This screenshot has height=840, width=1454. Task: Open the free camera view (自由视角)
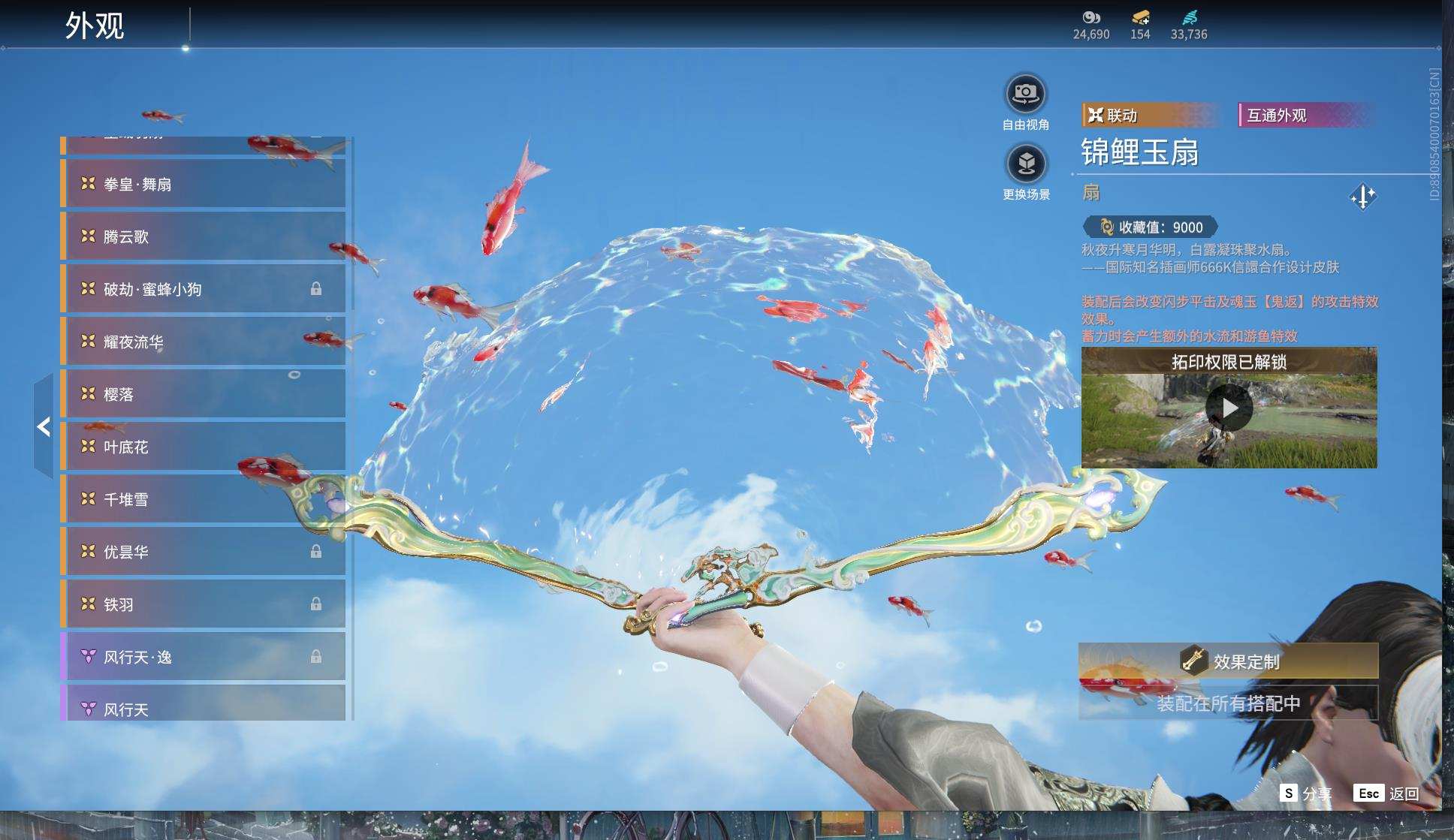[x=1026, y=94]
